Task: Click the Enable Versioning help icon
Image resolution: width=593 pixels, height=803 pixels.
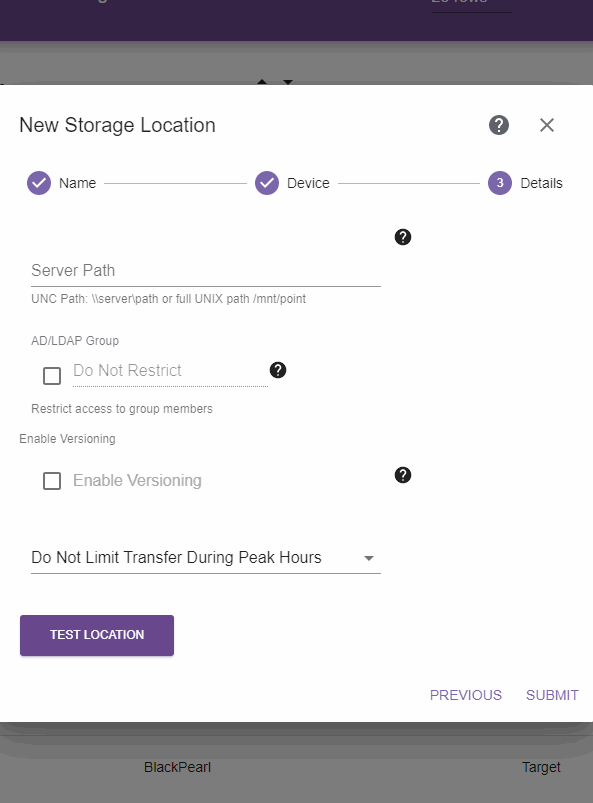Action: click(403, 475)
